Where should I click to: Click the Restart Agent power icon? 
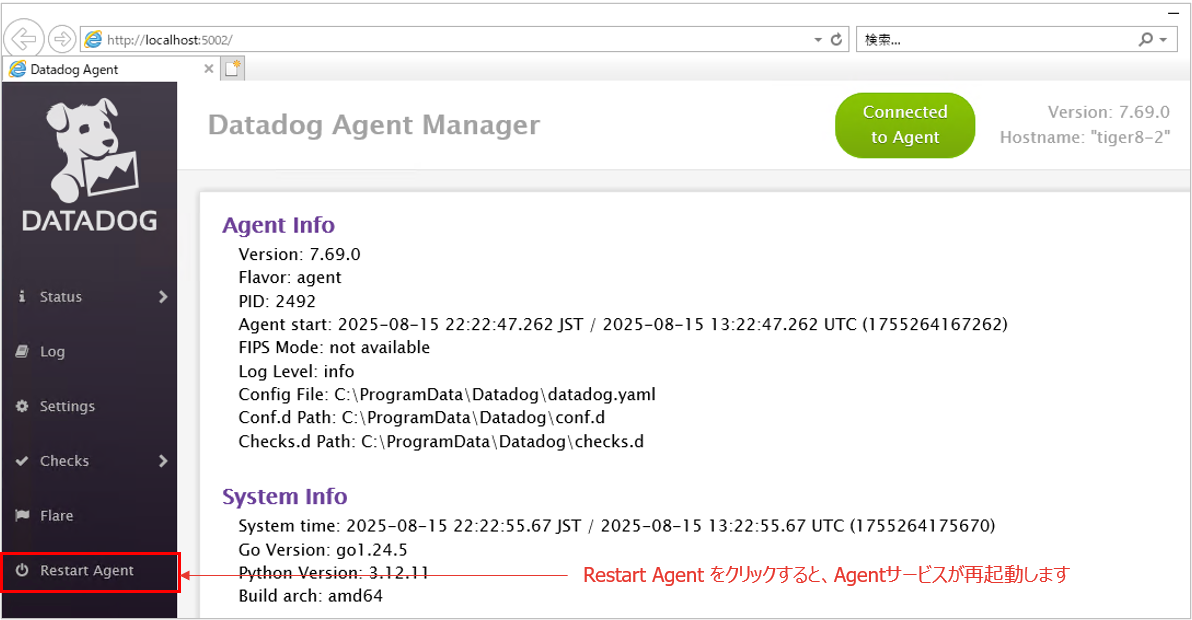pos(22,571)
